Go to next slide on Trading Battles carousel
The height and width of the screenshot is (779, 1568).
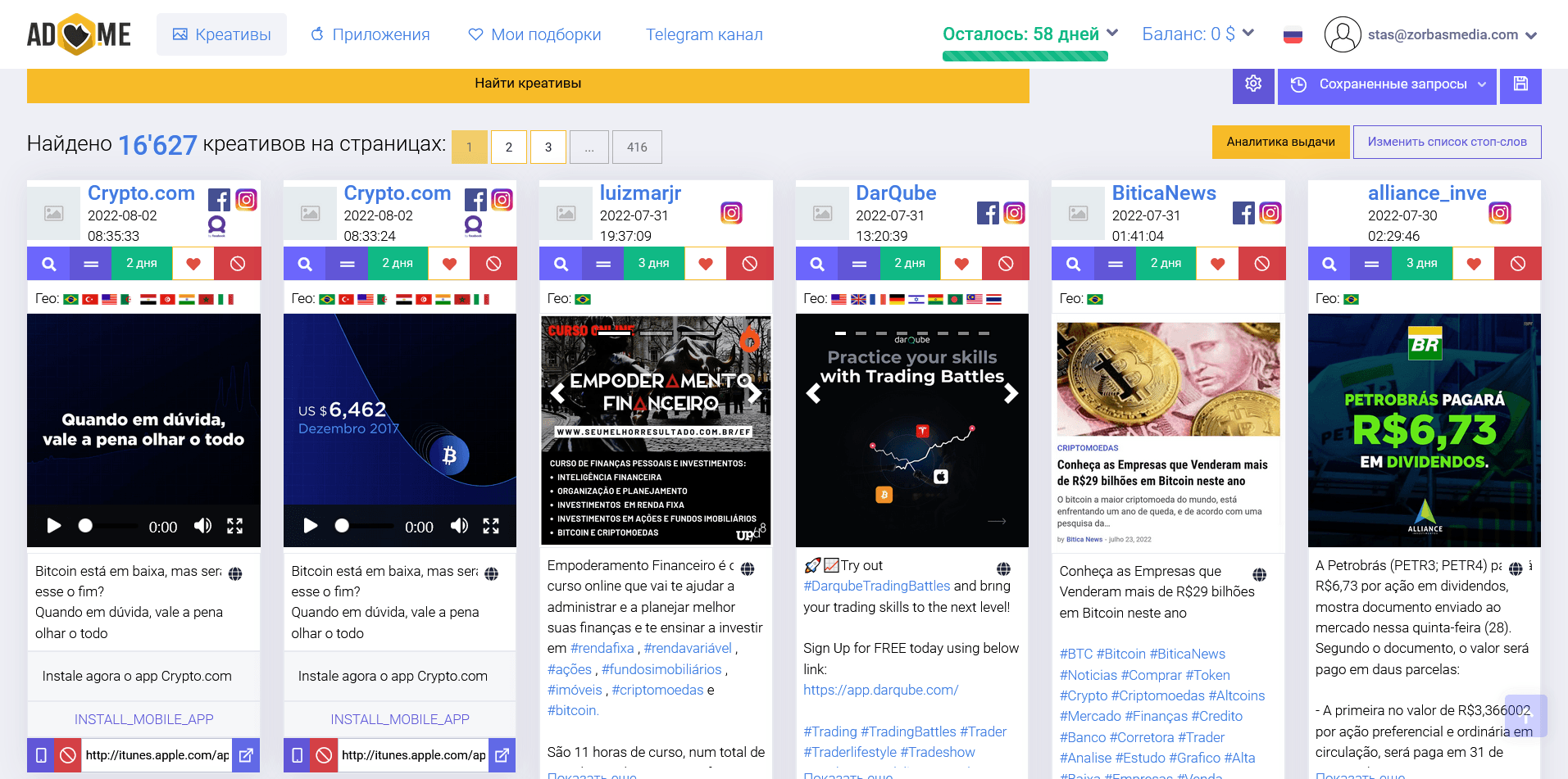[1011, 393]
